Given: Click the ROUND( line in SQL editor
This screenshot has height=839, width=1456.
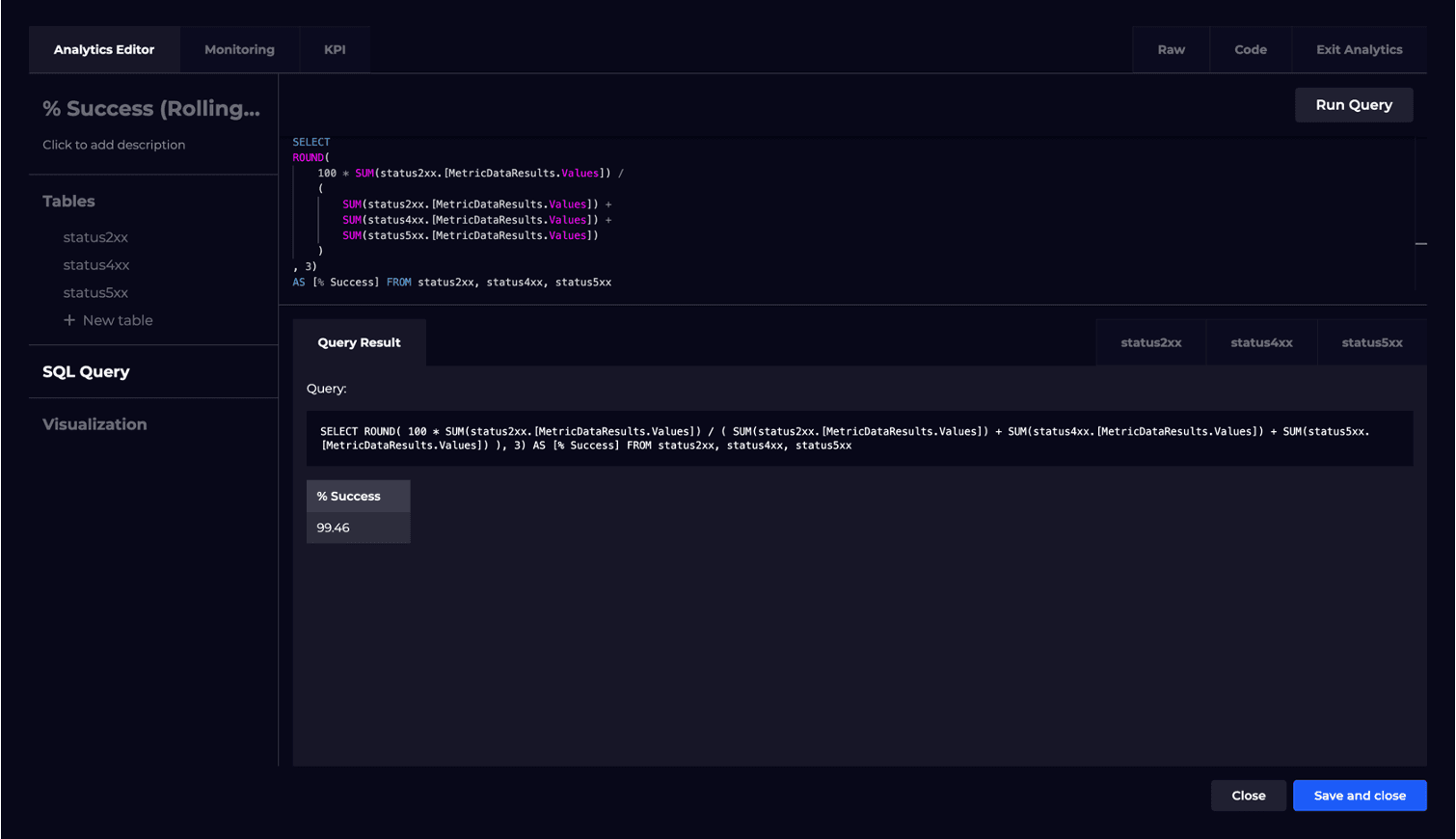Looking at the screenshot, I should tap(311, 157).
